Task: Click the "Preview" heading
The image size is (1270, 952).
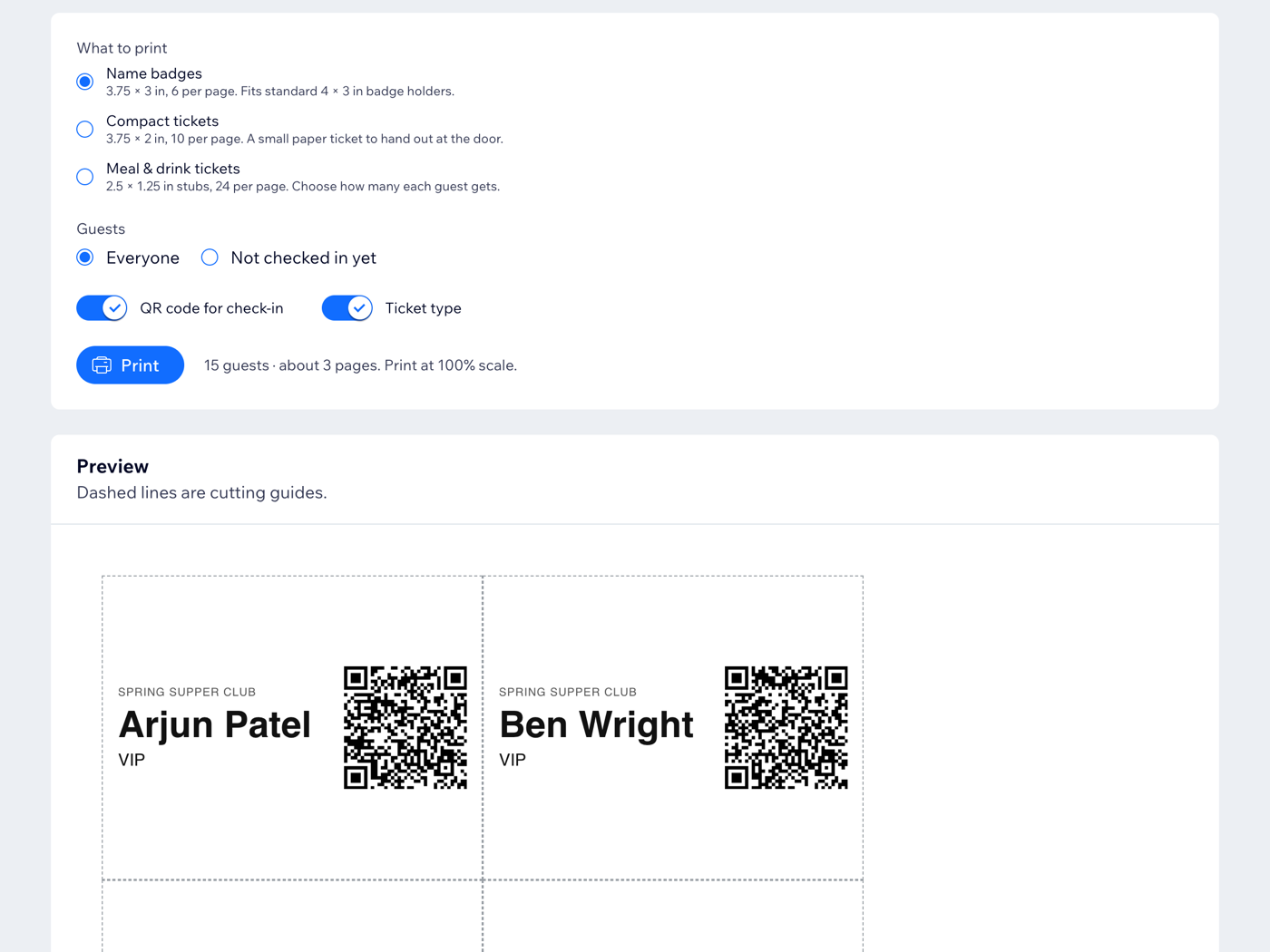Action: coord(112,466)
